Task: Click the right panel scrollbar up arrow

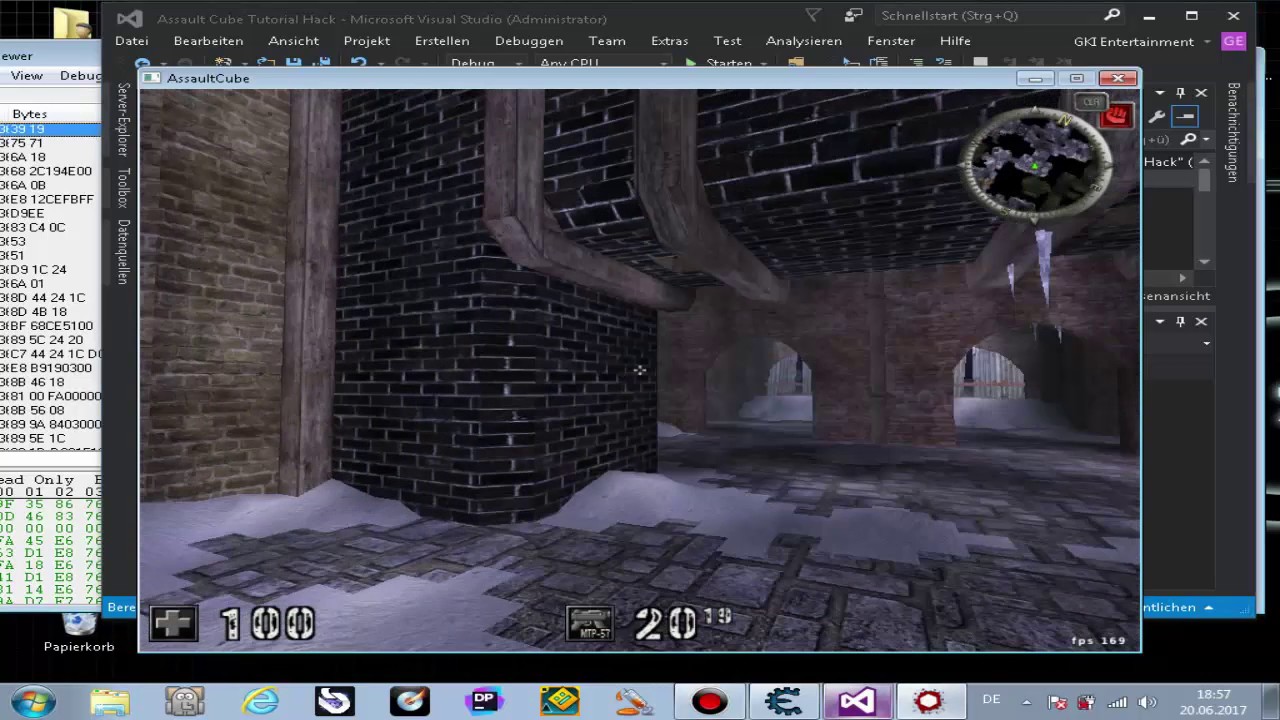Action: pyautogui.click(x=1205, y=162)
